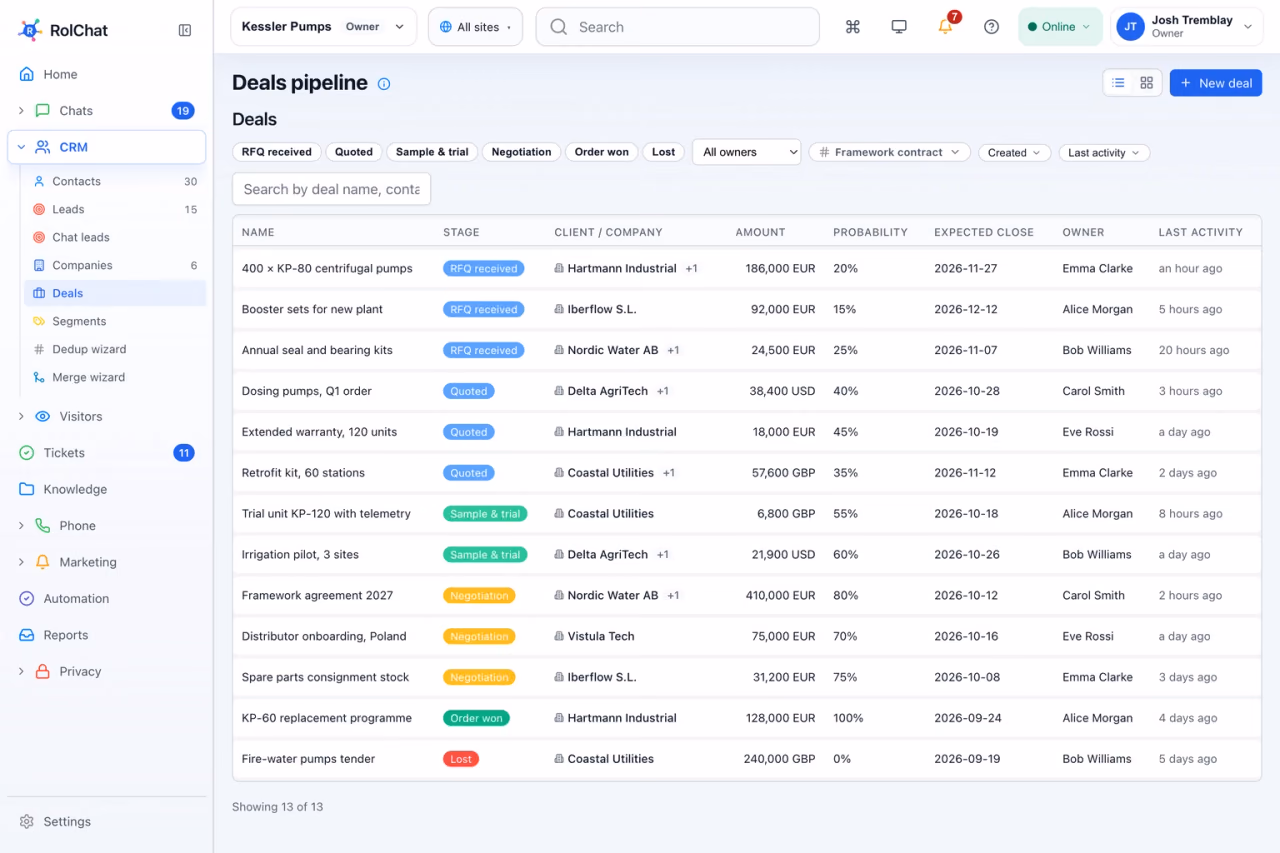Image resolution: width=1280 pixels, height=853 pixels.
Task: Open Contacts under CRM
Action: 115,181
